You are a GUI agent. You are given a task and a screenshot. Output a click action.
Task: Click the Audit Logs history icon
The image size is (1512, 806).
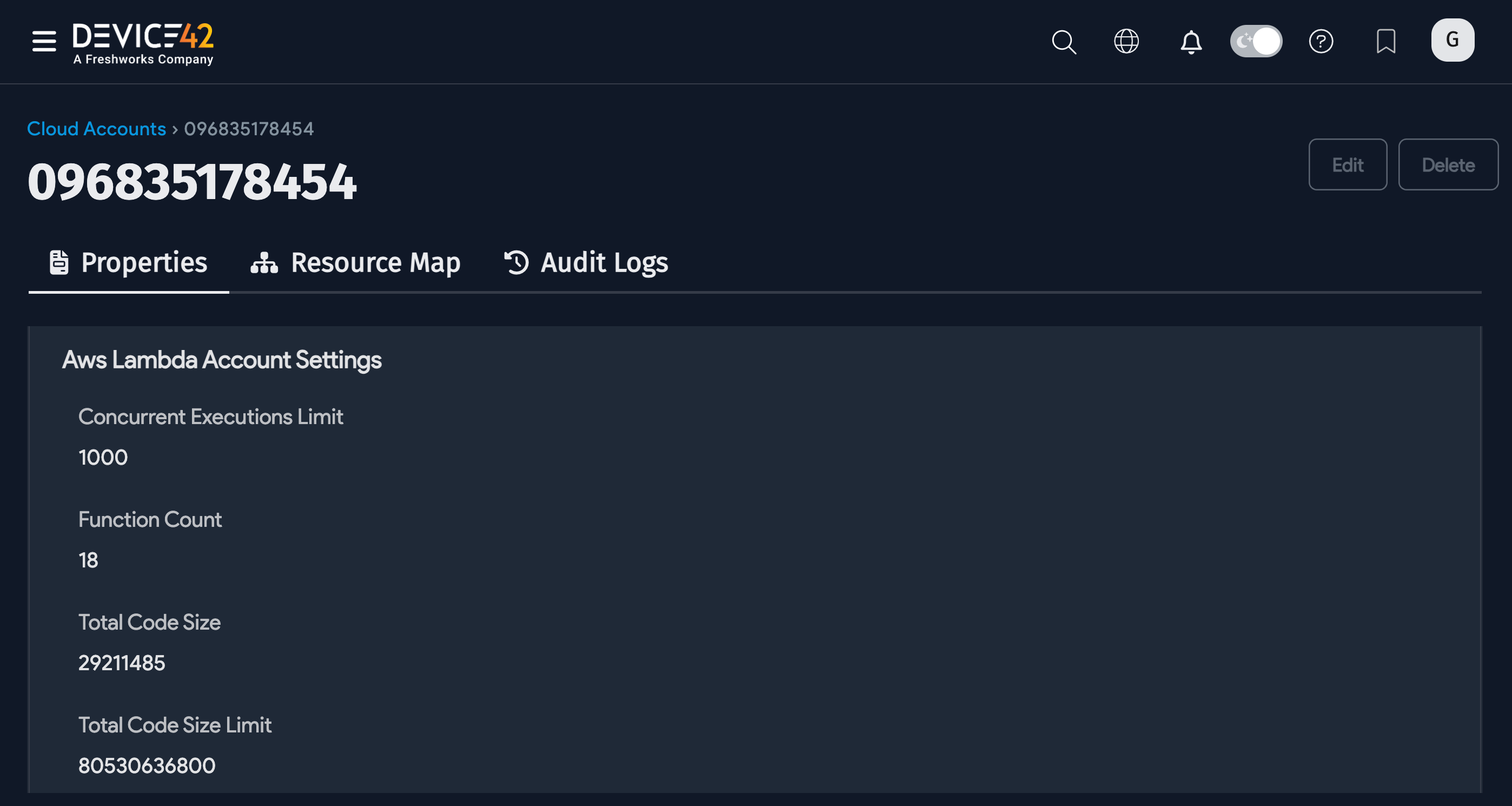(516, 262)
